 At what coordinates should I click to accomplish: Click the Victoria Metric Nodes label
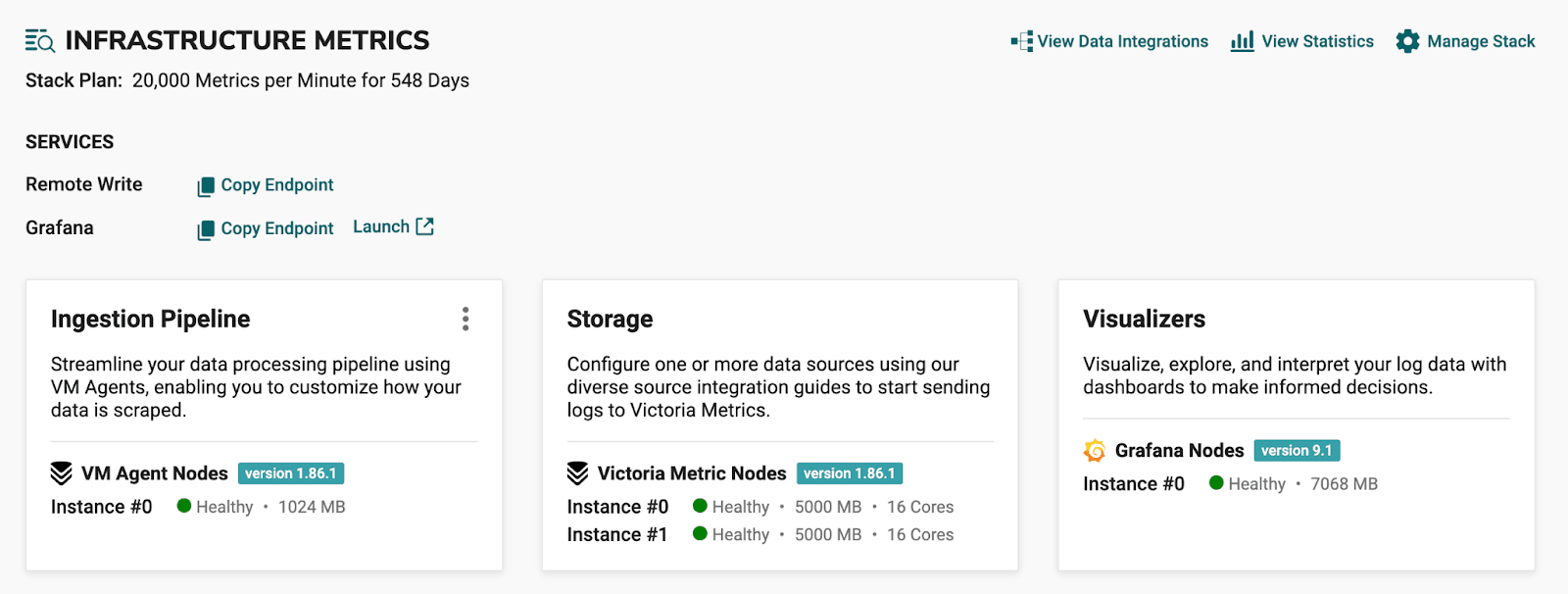click(x=692, y=473)
